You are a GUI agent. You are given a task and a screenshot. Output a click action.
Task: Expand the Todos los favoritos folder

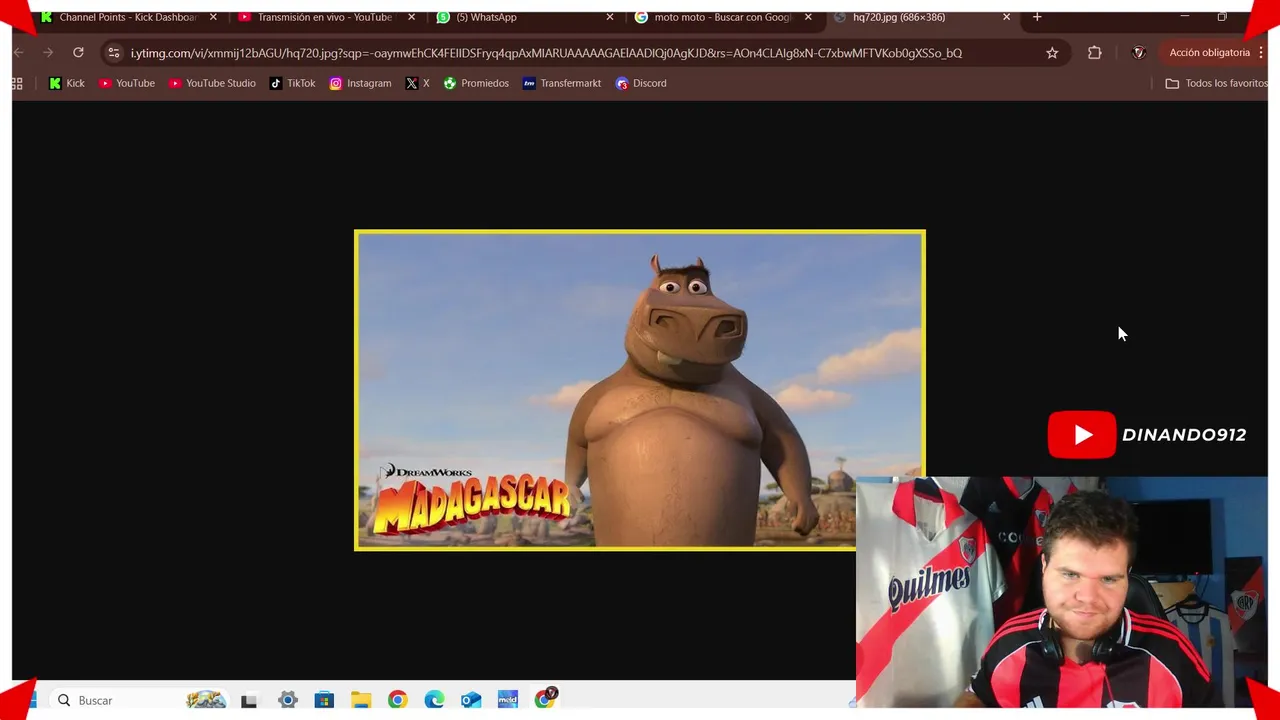(1216, 83)
